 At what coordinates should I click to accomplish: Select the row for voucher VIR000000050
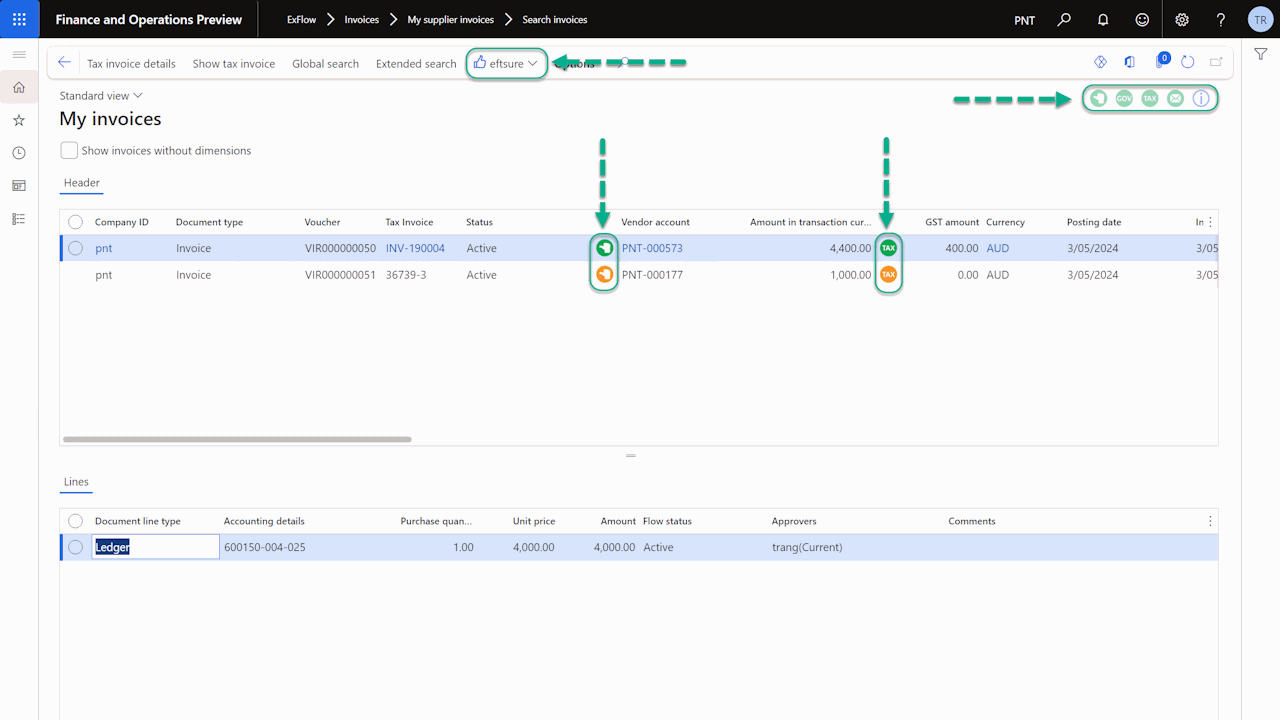[76, 248]
